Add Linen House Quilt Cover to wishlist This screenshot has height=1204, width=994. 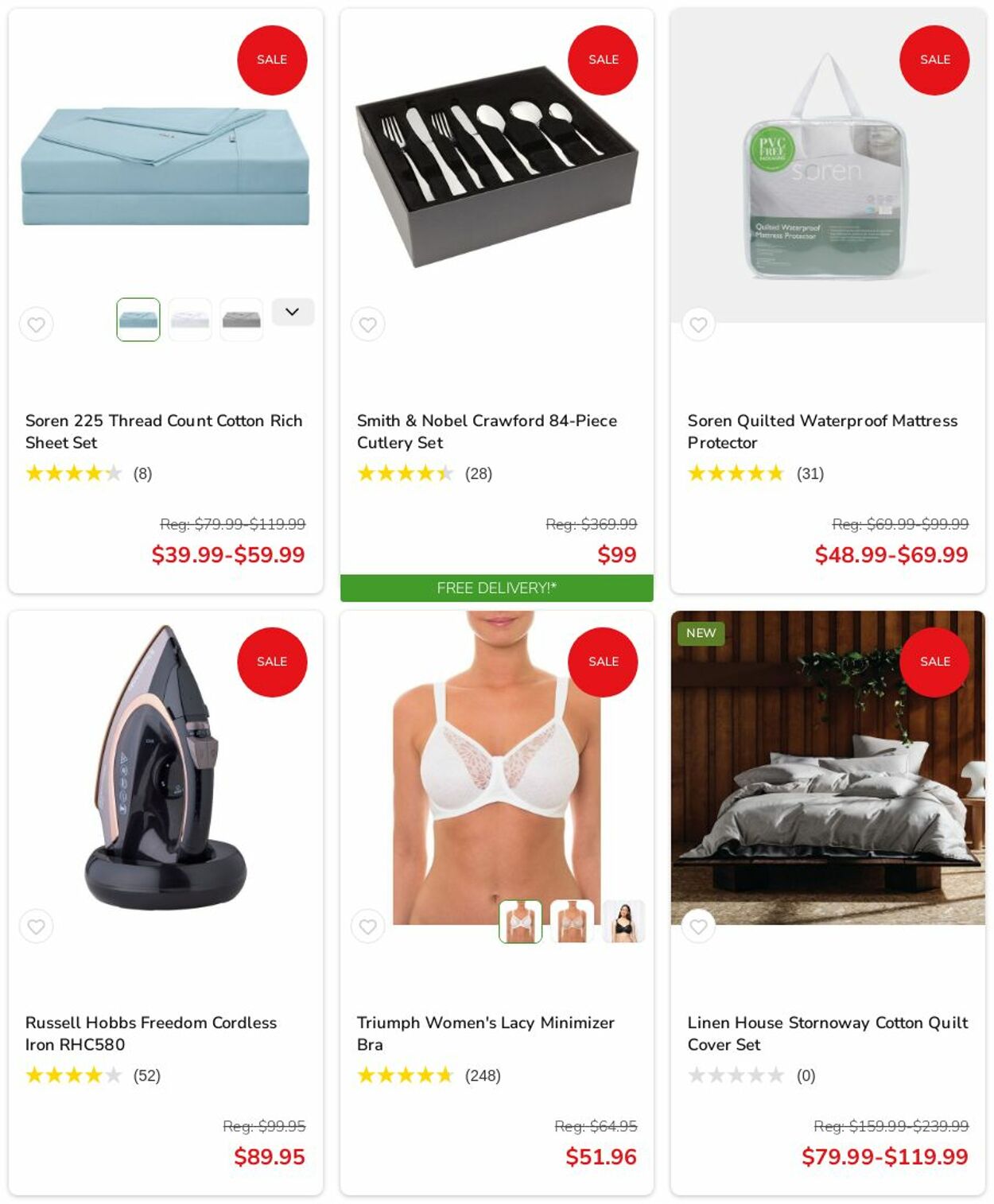tap(698, 926)
